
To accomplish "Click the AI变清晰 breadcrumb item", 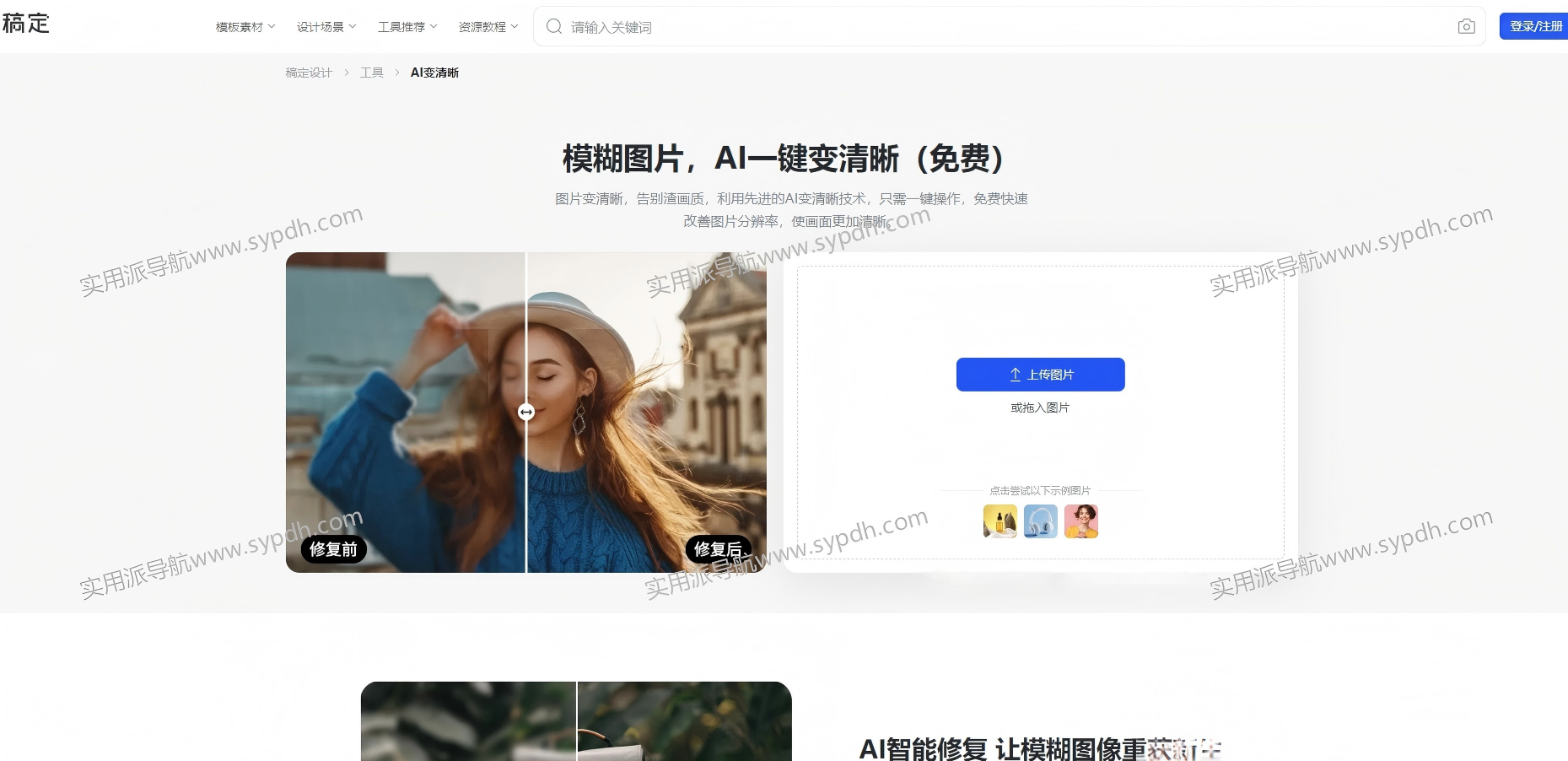I will coord(434,73).
